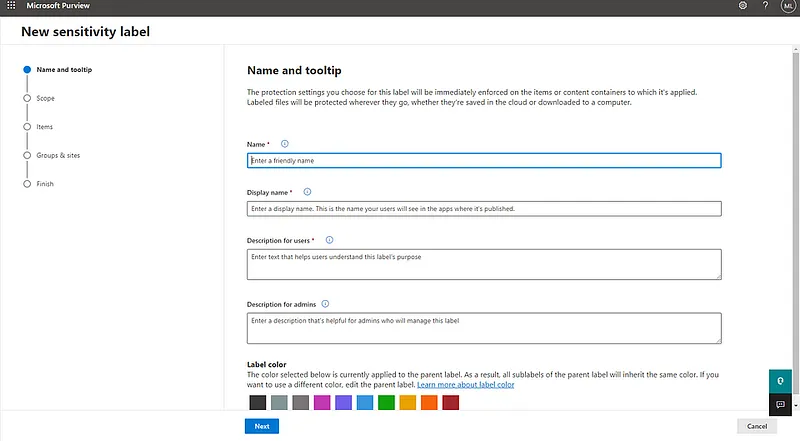Pick the dark red label color swatch

point(451,402)
